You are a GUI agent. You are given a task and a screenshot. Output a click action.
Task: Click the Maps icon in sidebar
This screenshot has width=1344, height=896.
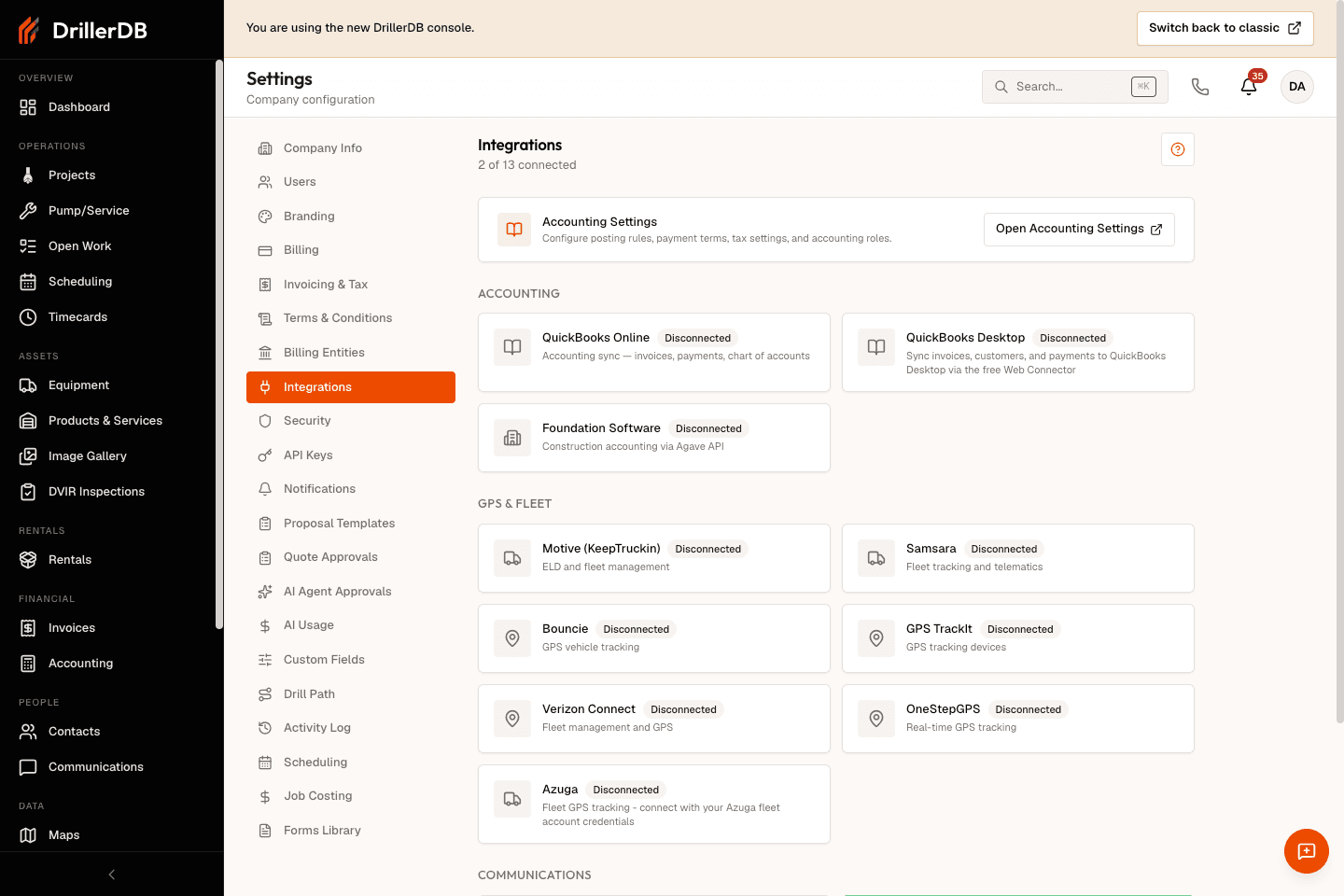coord(28,835)
